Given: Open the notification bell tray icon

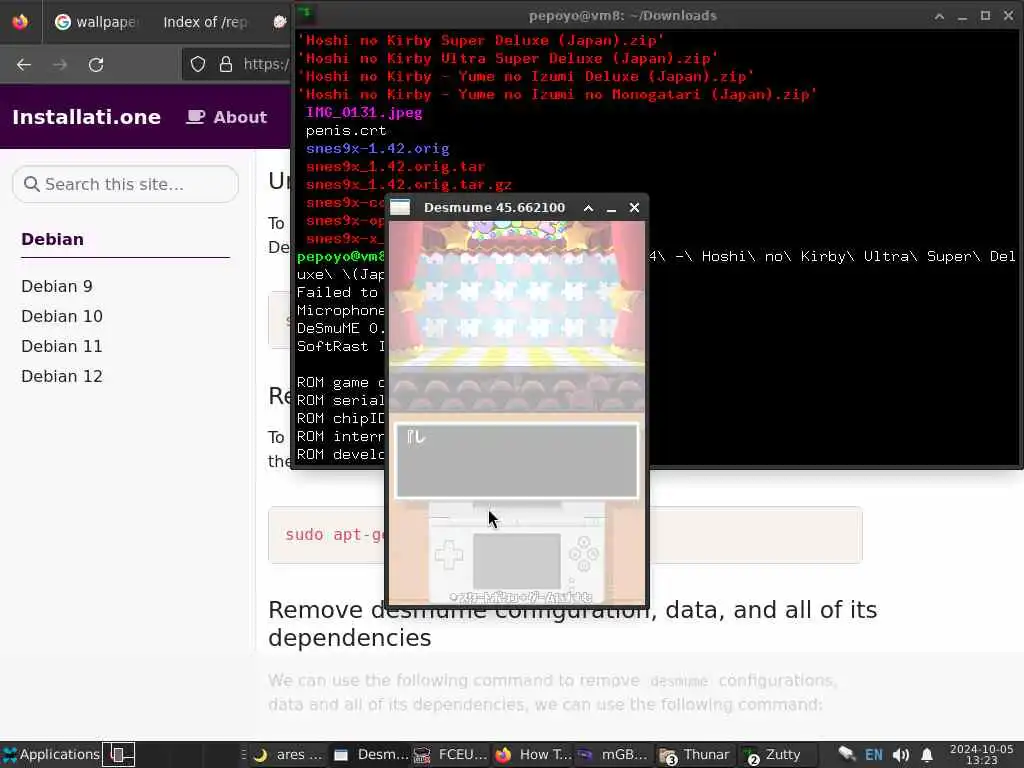Looking at the screenshot, I should [927, 755].
